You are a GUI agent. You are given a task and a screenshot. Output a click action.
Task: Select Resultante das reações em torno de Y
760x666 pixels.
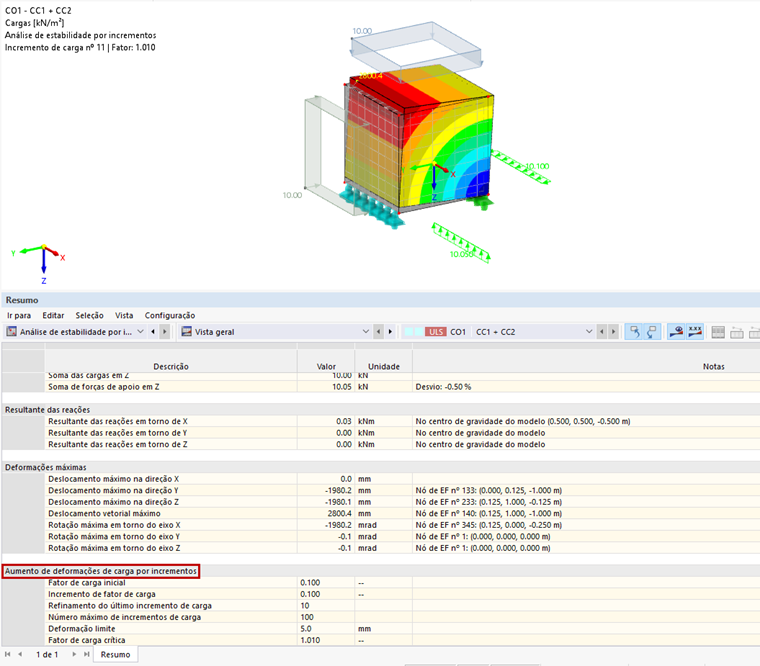point(380,433)
